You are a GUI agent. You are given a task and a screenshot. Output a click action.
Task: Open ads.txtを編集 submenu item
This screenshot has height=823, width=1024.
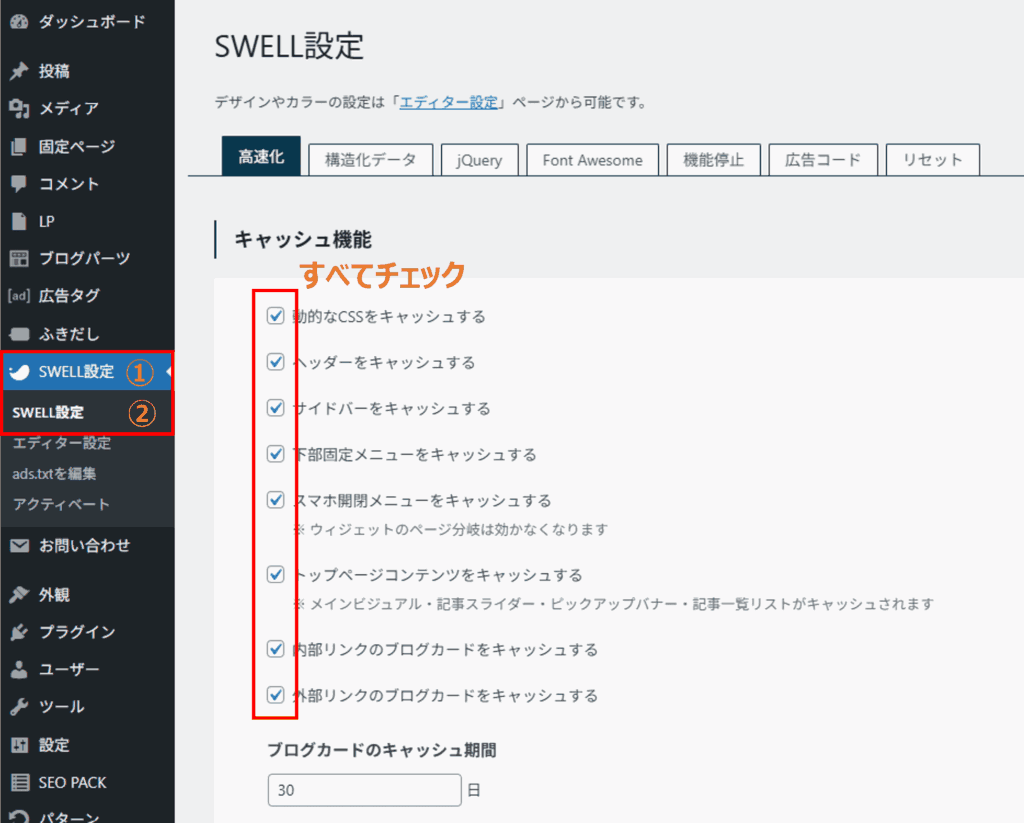click(x=55, y=474)
